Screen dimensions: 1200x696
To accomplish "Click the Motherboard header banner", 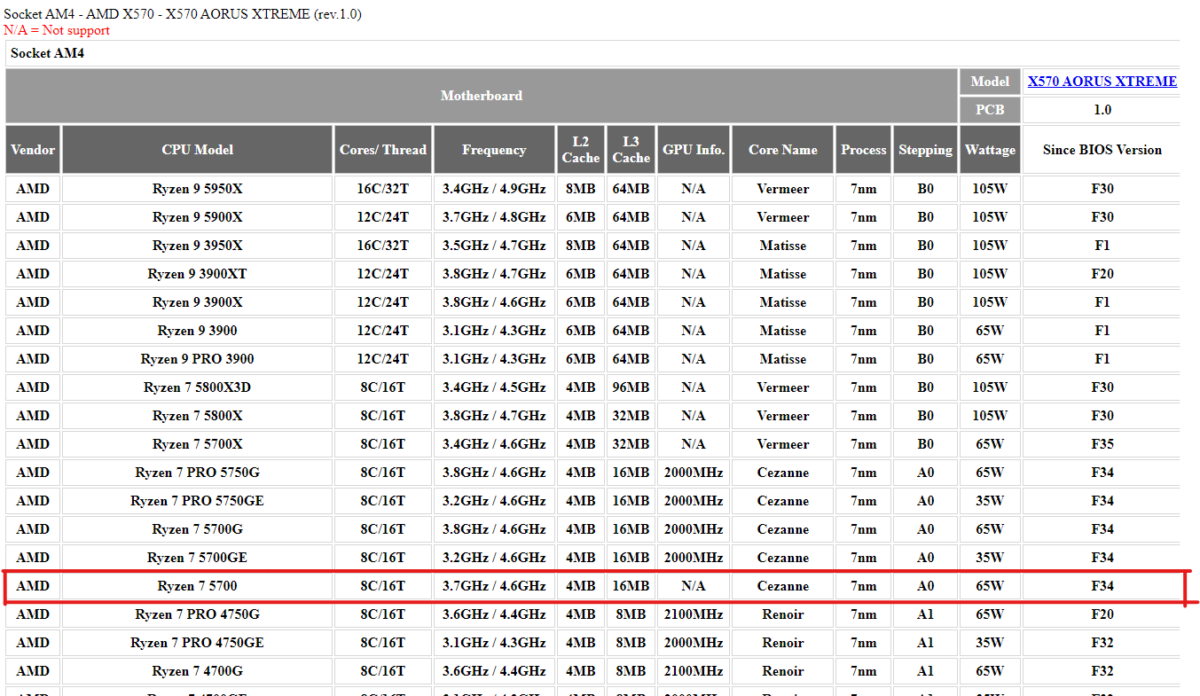I will (x=481, y=96).
